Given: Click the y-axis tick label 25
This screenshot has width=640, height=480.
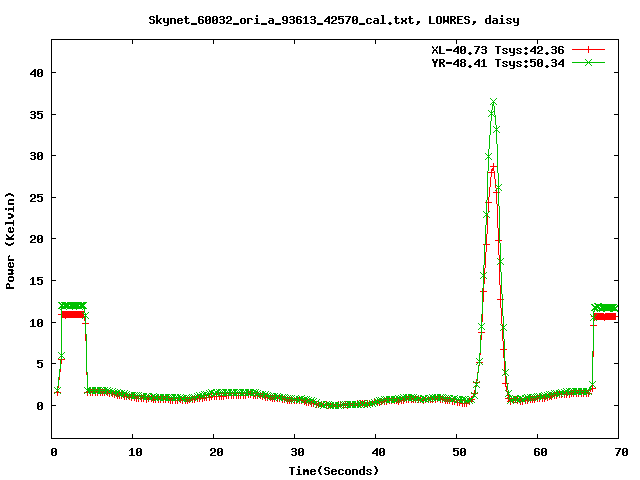Looking at the screenshot, I should pyautogui.click(x=37, y=198).
